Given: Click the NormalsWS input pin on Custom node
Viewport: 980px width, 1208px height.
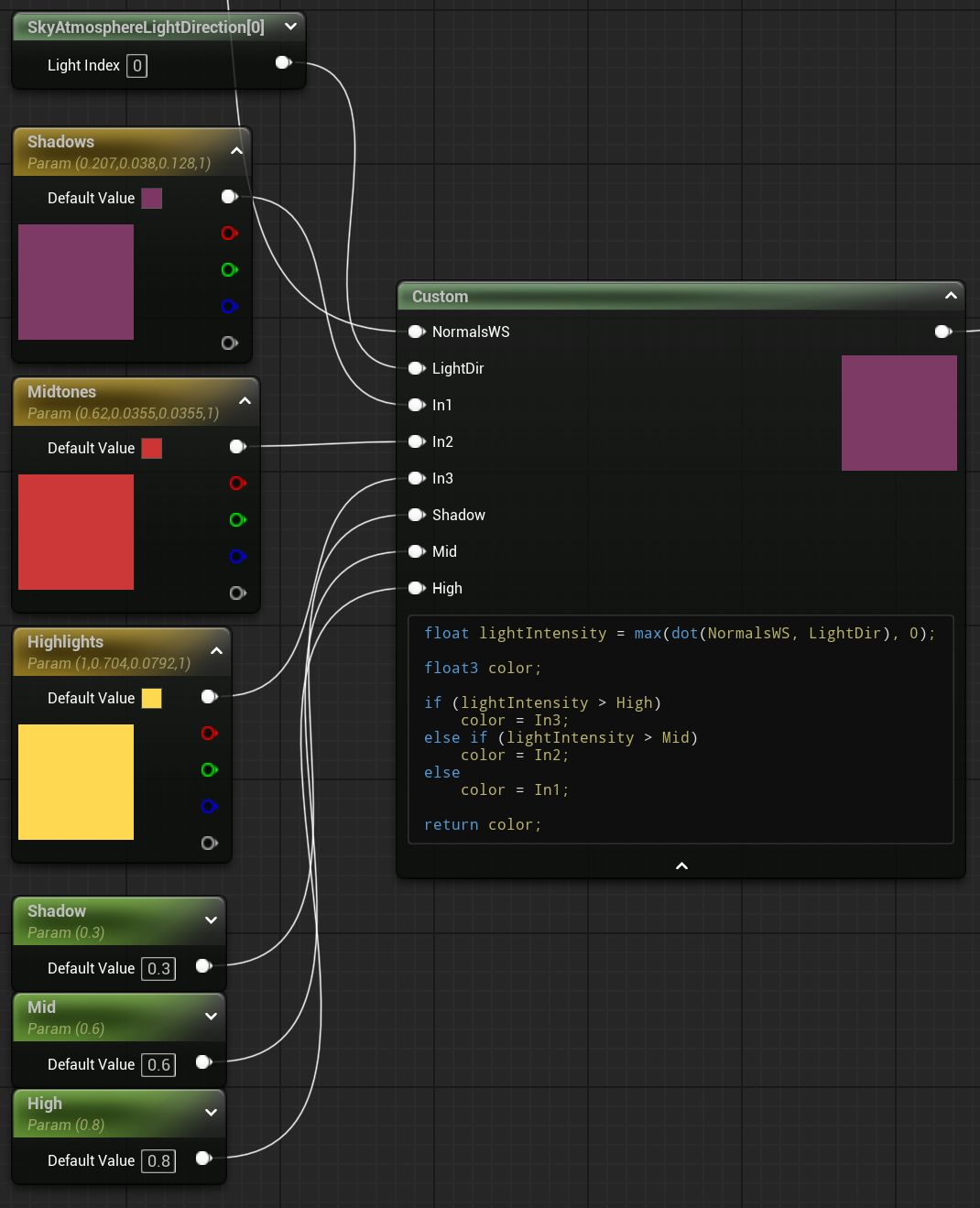Looking at the screenshot, I should tap(417, 332).
